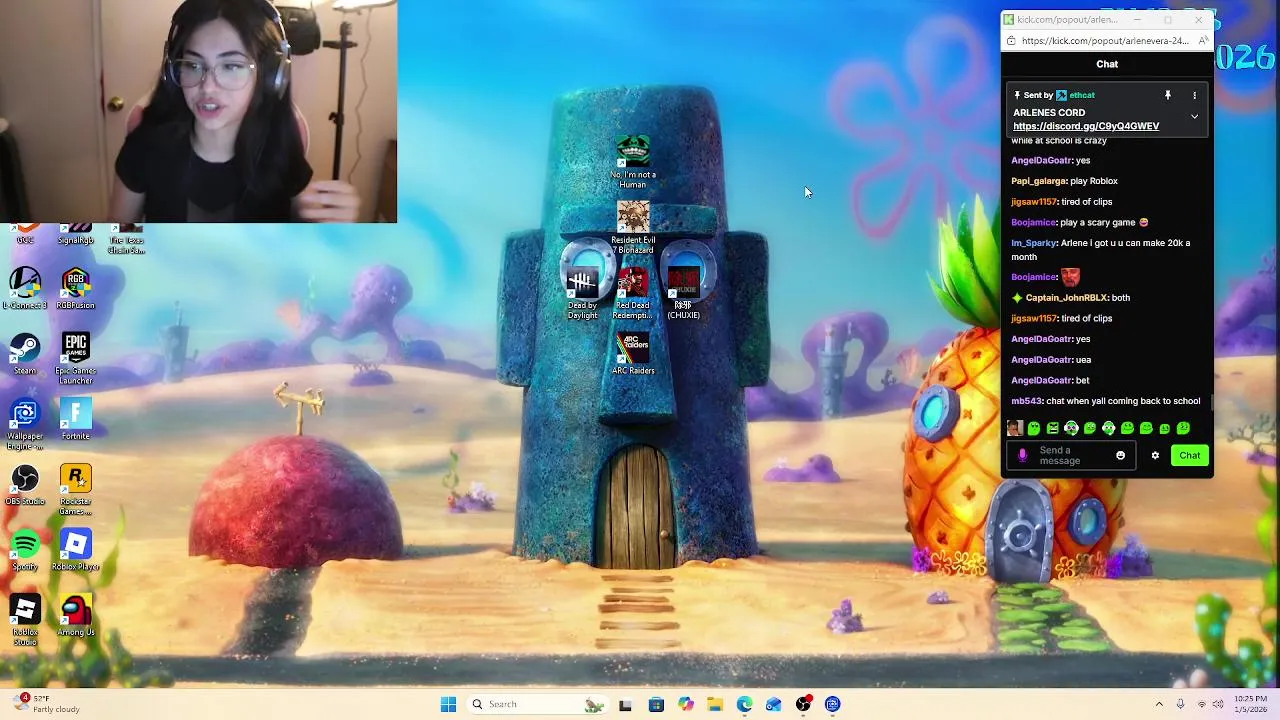Open Task View from taskbar
The width and height of the screenshot is (1280, 720).
pyautogui.click(x=625, y=704)
